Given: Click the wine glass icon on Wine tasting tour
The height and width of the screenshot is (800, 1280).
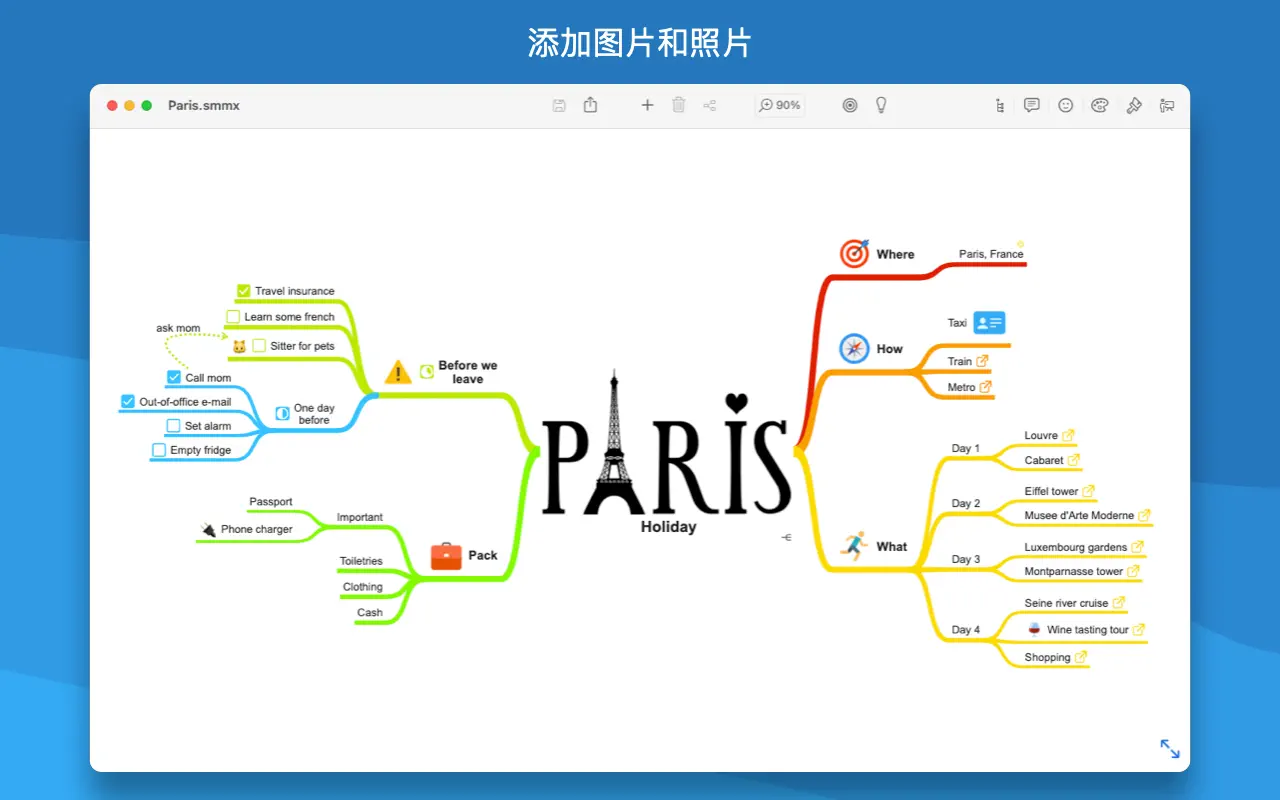Looking at the screenshot, I should [1033, 629].
